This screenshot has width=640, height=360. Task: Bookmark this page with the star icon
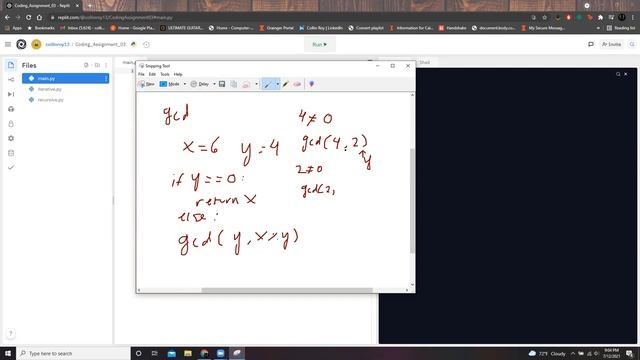(x=544, y=18)
